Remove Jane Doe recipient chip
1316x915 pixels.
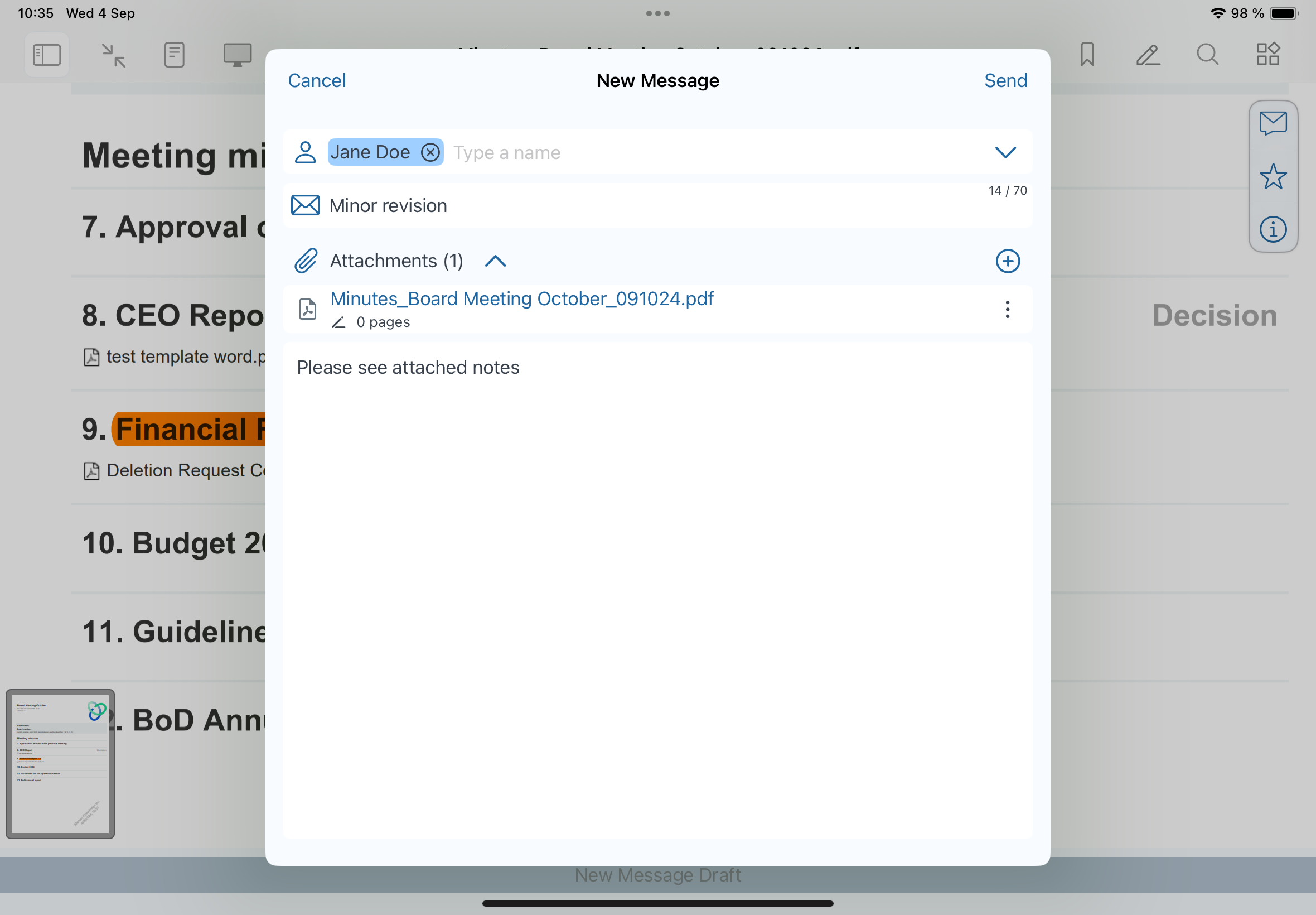click(x=430, y=152)
